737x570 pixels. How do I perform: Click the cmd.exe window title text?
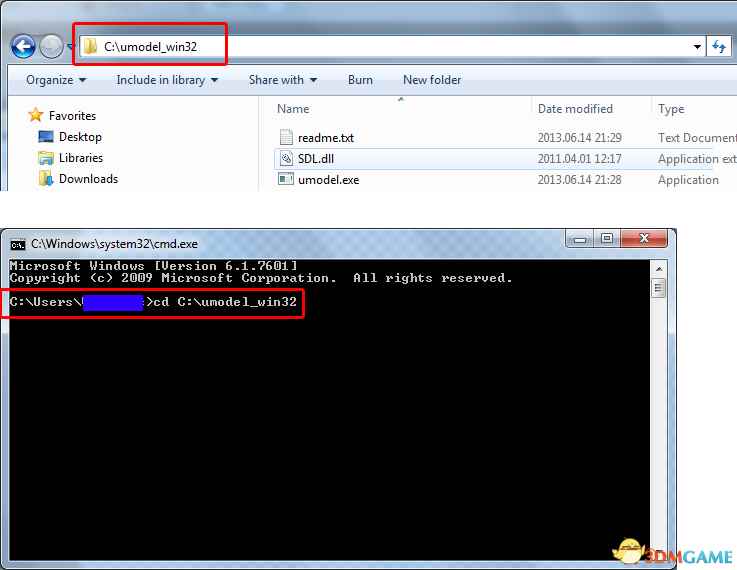[x=114, y=244]
